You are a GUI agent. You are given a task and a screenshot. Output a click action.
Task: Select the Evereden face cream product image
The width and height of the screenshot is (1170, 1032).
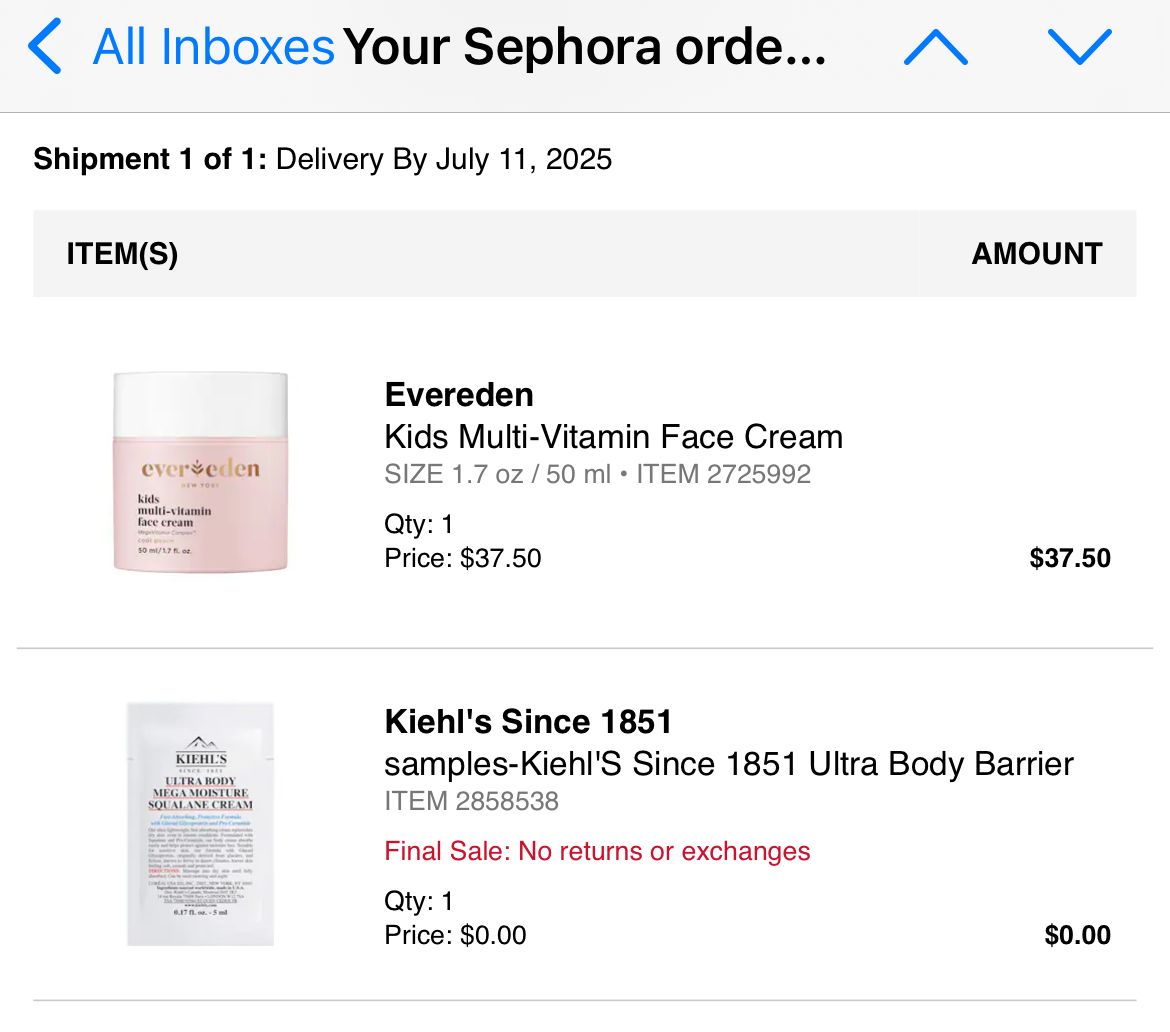point(200,472)
